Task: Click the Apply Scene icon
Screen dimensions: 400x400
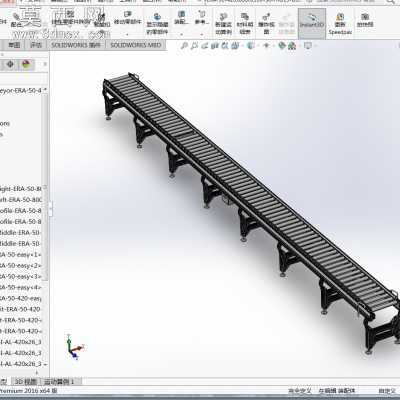Action: pos(292,46)
